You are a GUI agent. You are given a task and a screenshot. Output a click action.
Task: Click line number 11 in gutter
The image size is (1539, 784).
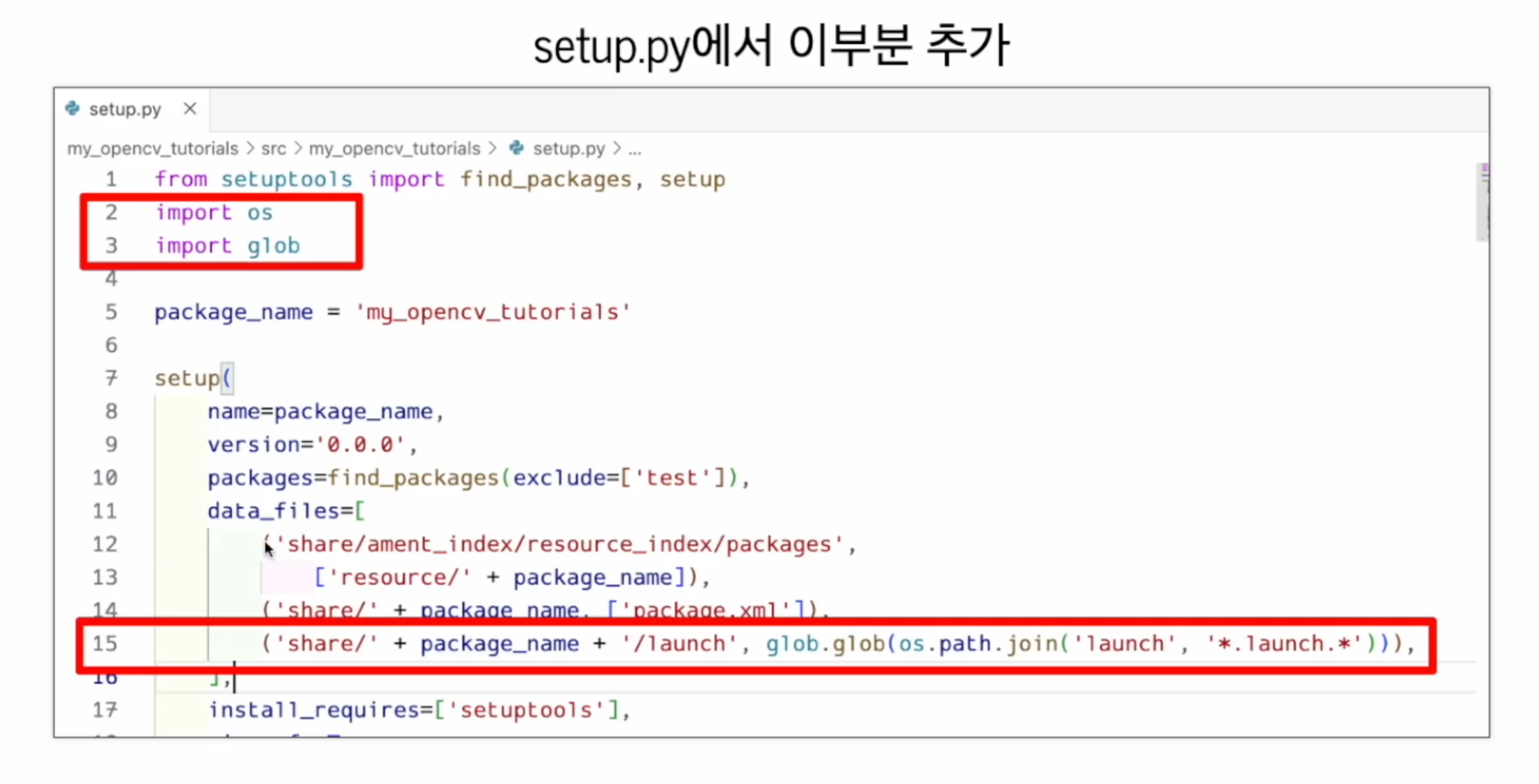[x=105, y=511]
